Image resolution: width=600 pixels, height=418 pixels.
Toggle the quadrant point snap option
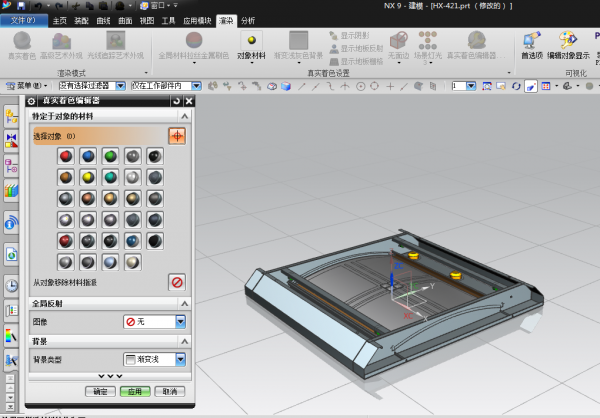375,86
